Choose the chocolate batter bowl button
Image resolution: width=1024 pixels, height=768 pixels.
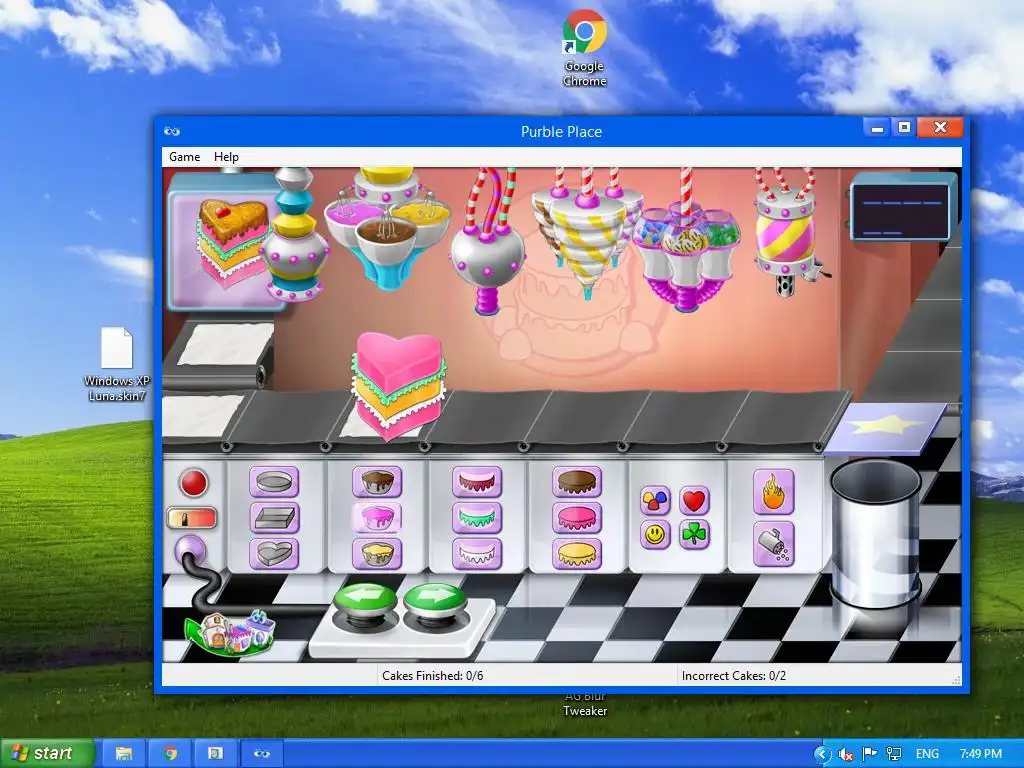377,483
